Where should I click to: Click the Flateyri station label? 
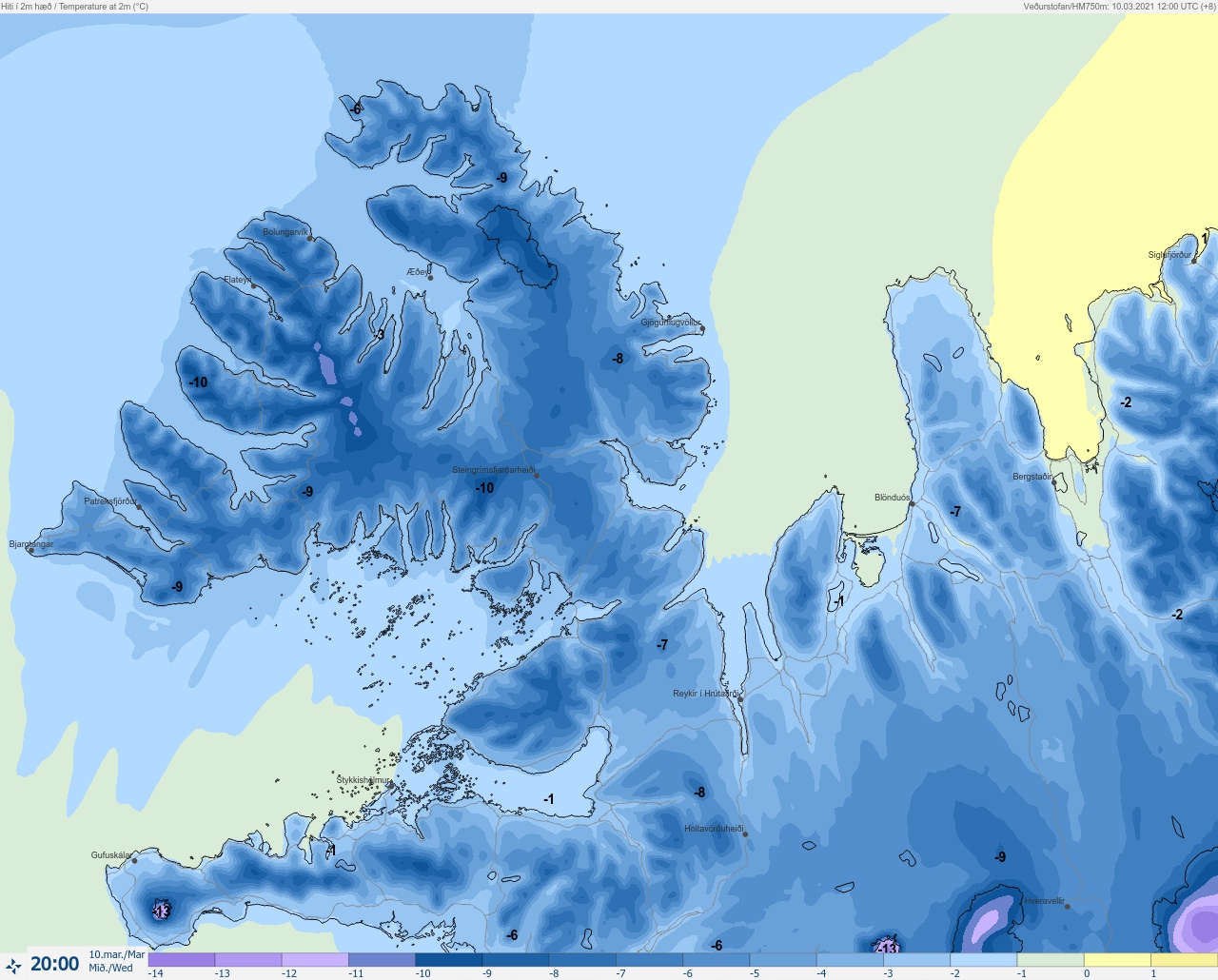pyautogui.click(x=238, y=280)
